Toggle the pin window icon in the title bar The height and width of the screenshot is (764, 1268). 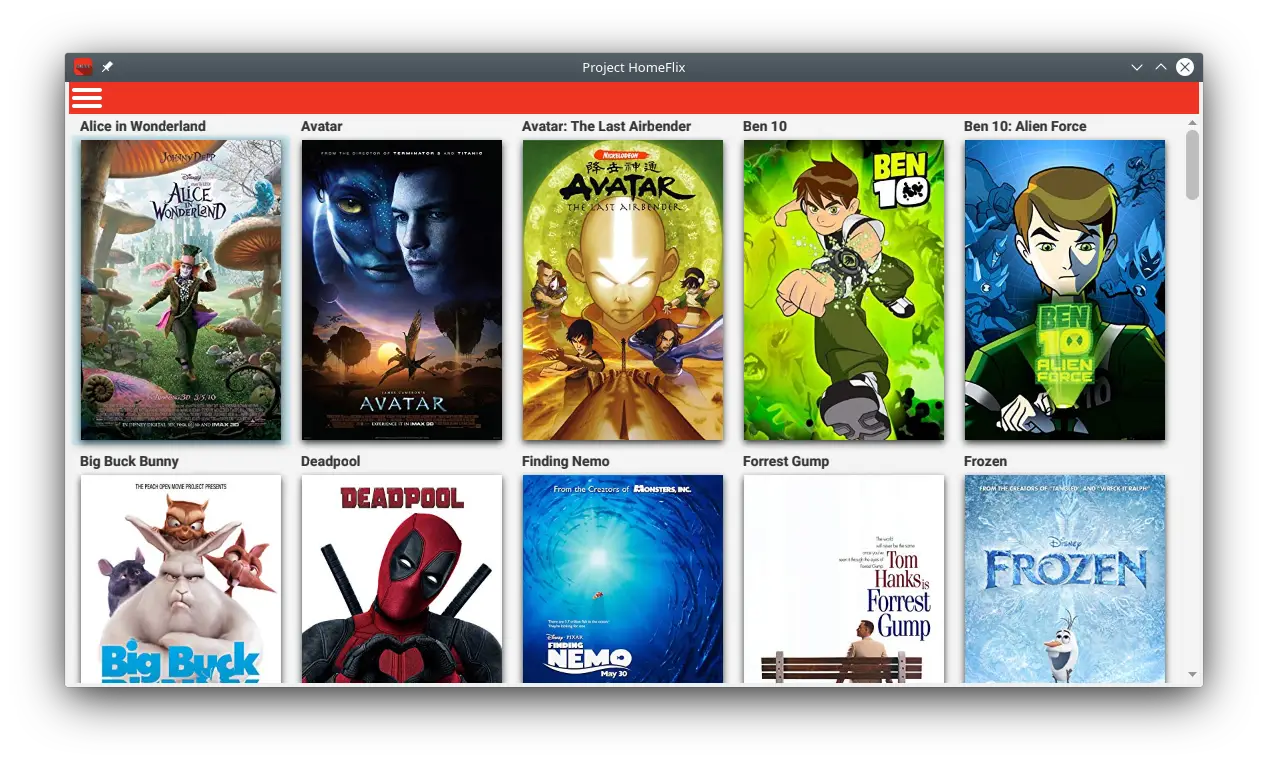click(x=107, y=67)
